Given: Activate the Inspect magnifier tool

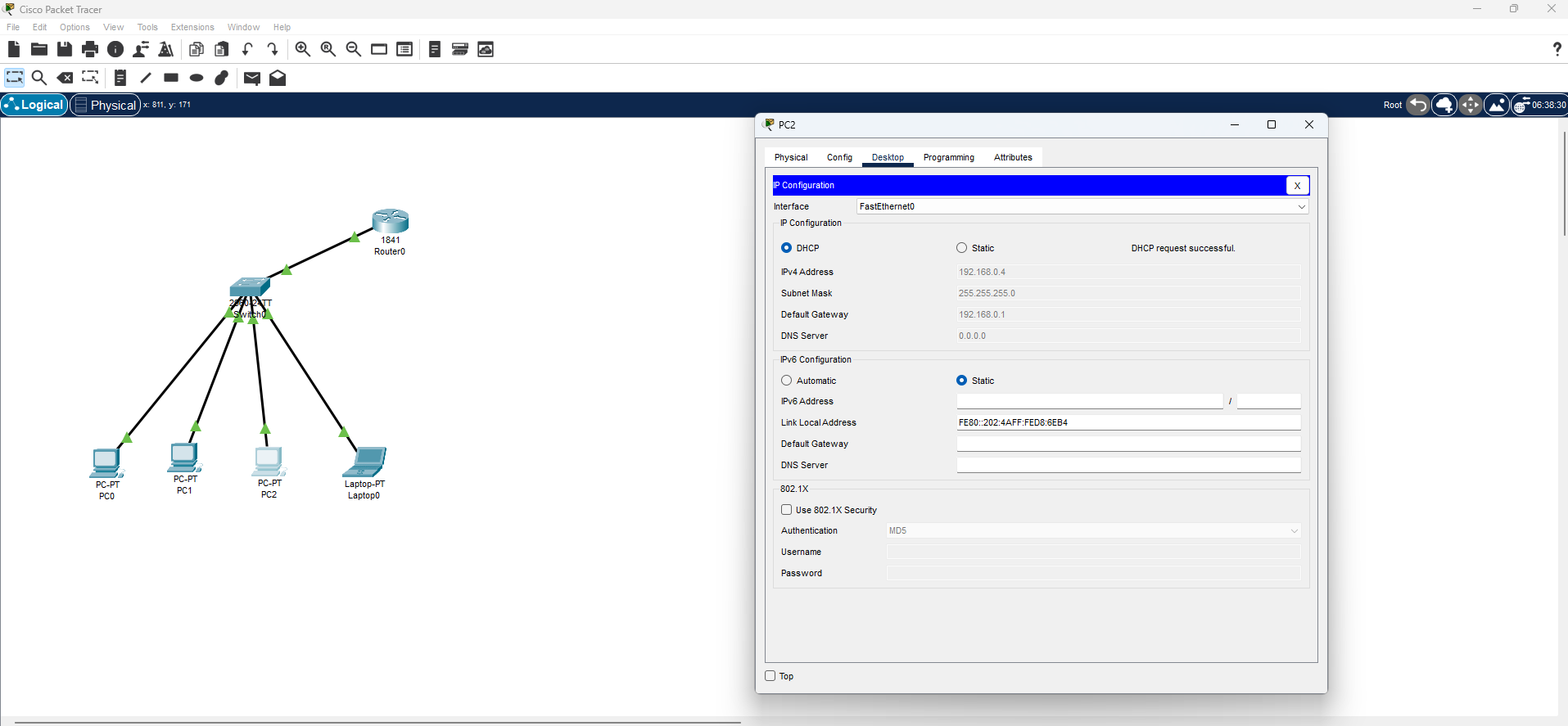Looking at the screenshot, I should (x=39, y=78).
